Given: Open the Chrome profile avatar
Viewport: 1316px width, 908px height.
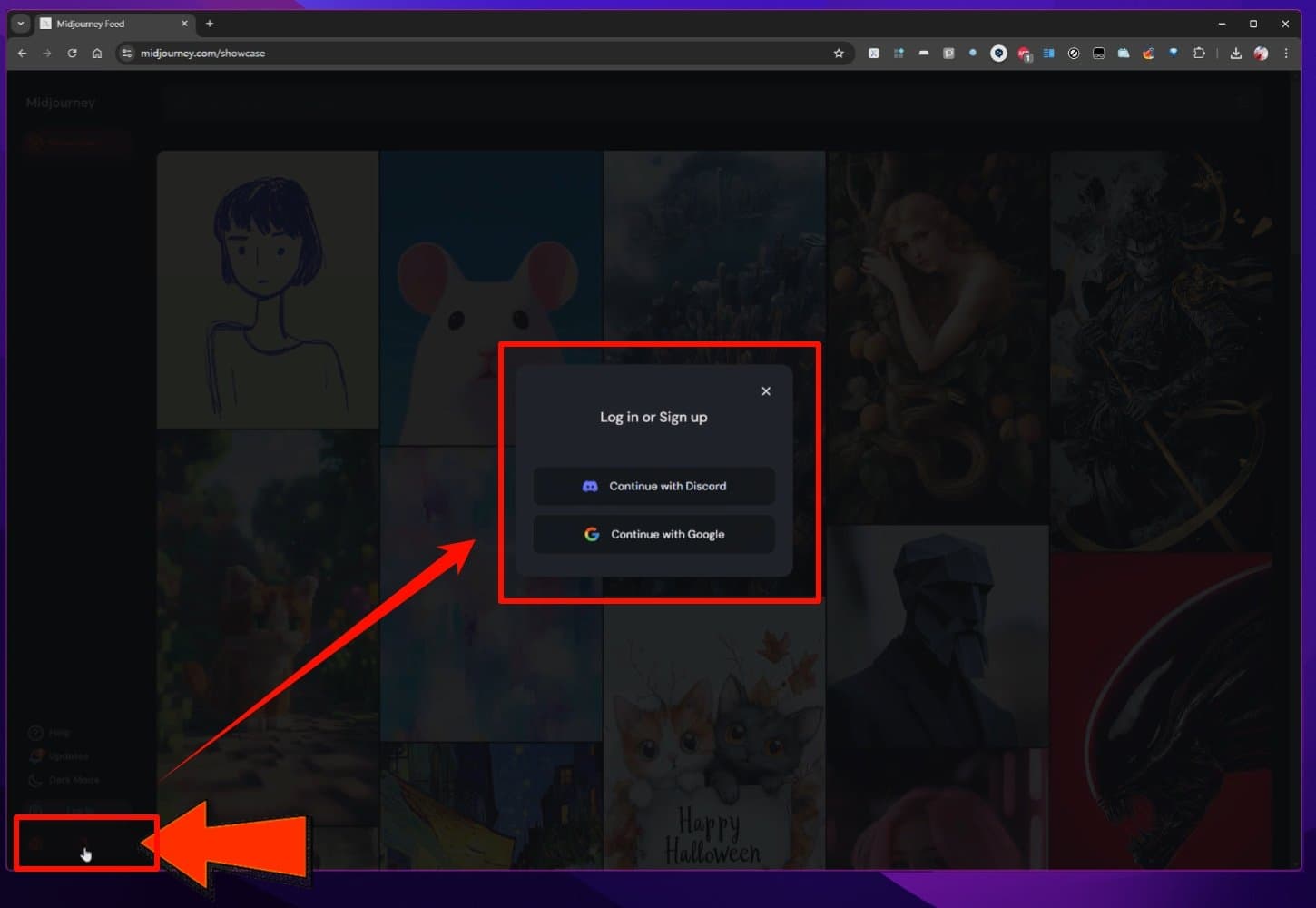Looking at the screenshot, I should coord(1261,54).
